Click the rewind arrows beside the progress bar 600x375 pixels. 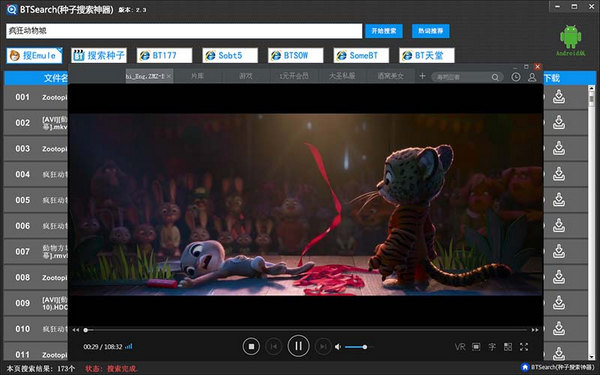pos(76,329)
